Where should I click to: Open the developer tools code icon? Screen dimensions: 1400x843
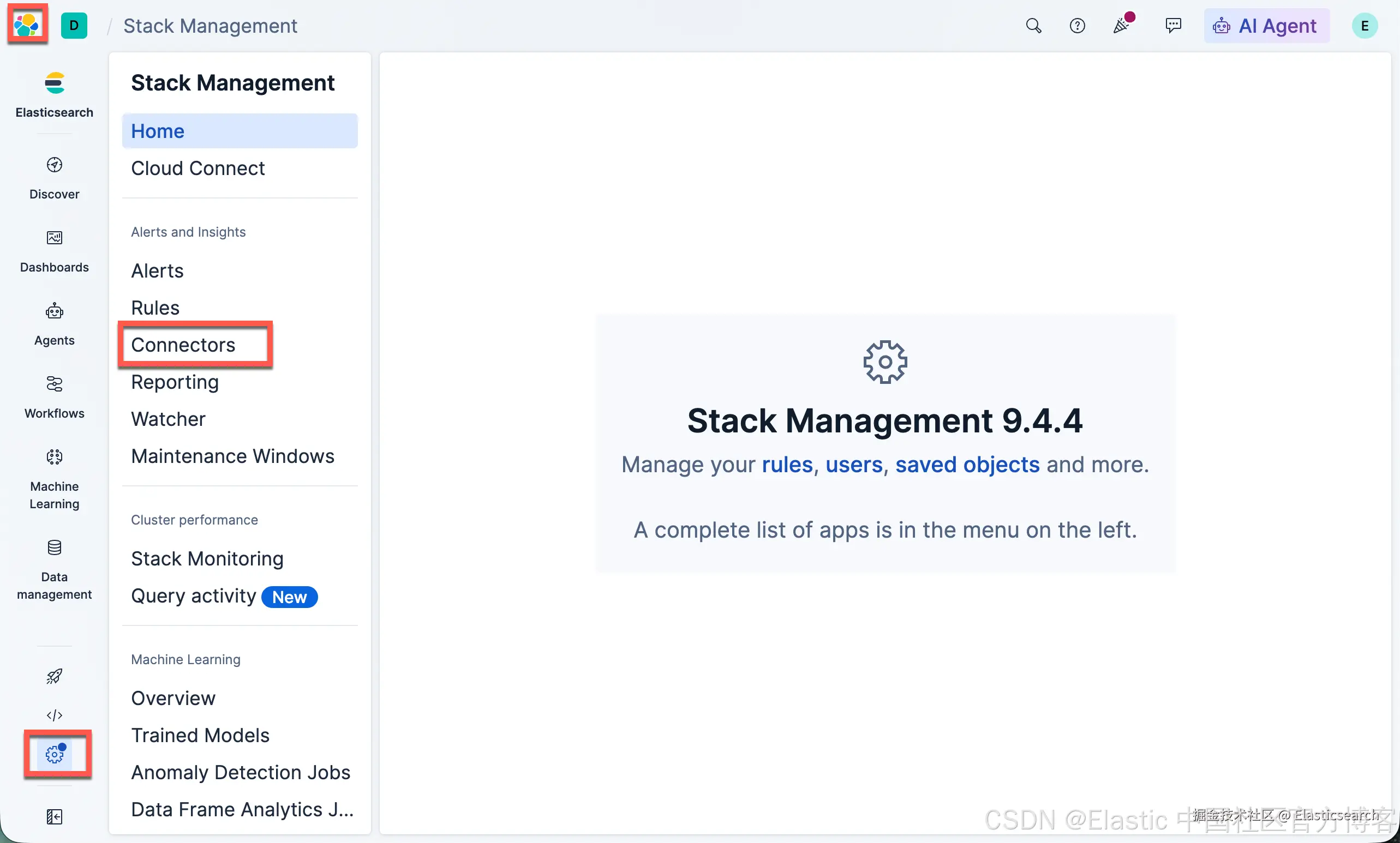point(55,715)
